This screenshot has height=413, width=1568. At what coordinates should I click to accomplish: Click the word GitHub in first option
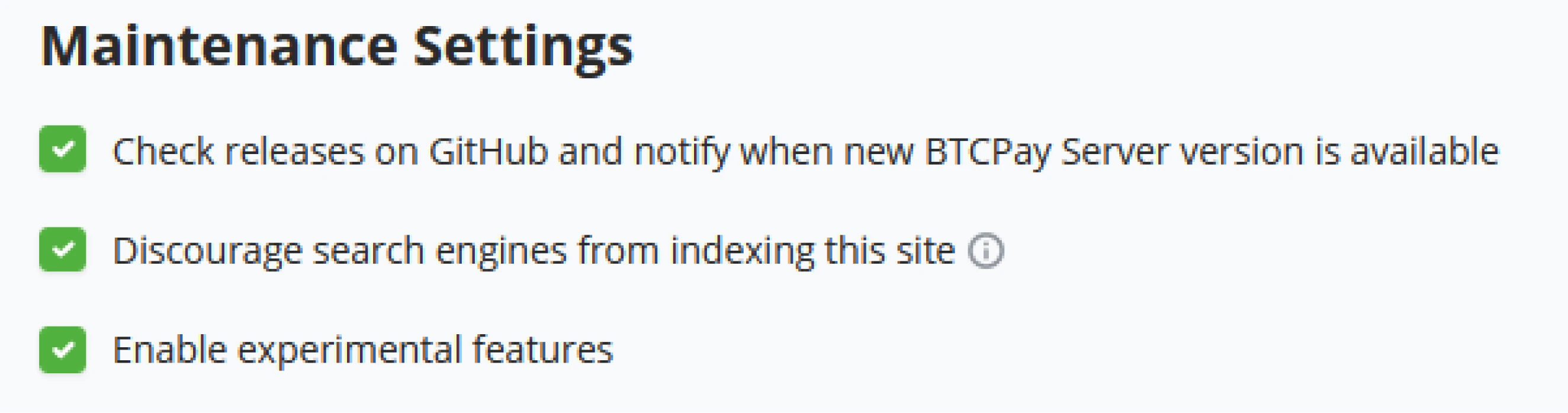tap(488, 151)
